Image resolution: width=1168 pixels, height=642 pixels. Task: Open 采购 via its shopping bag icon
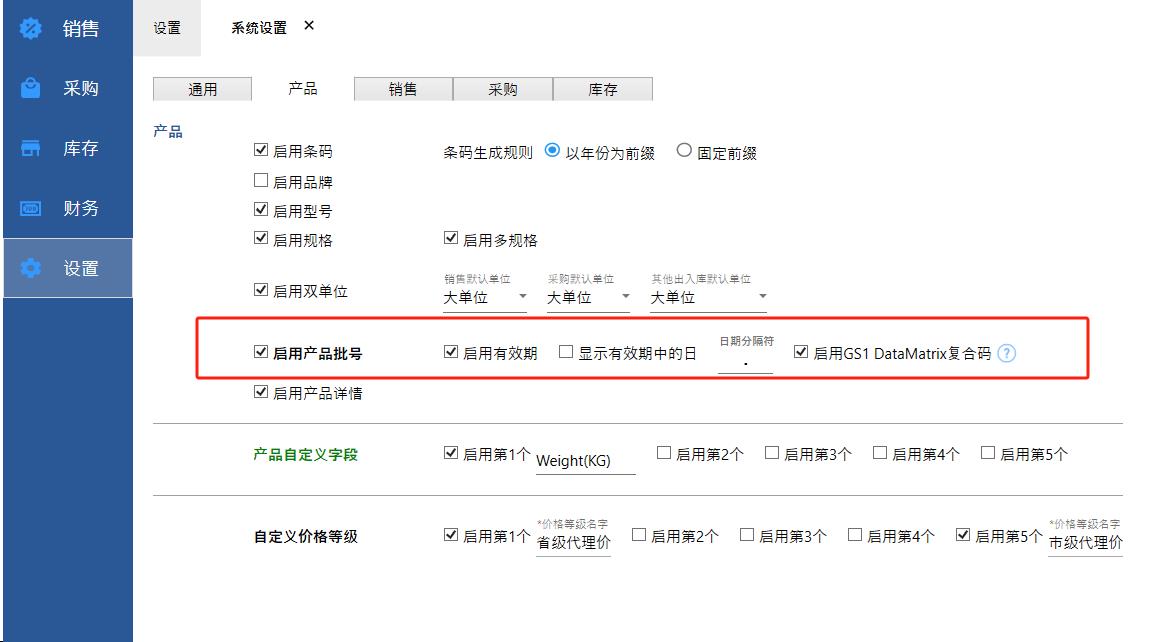pos(31,88)
